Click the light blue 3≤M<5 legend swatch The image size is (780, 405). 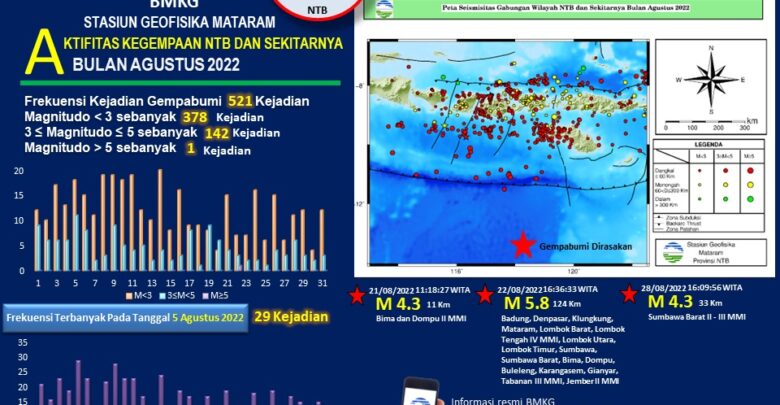162,296
